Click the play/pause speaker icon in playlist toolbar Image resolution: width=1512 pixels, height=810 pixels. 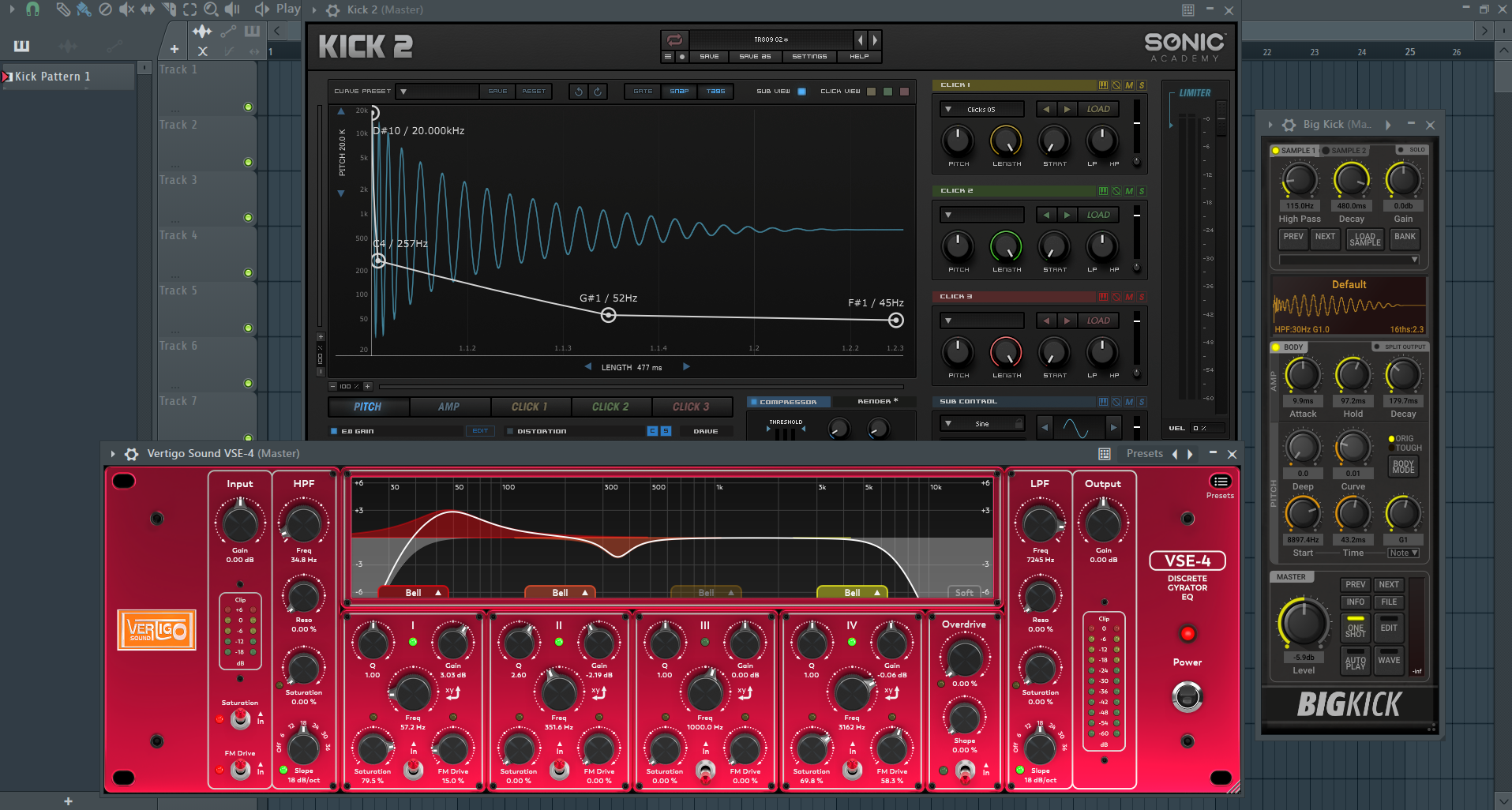tap(232, 9)
